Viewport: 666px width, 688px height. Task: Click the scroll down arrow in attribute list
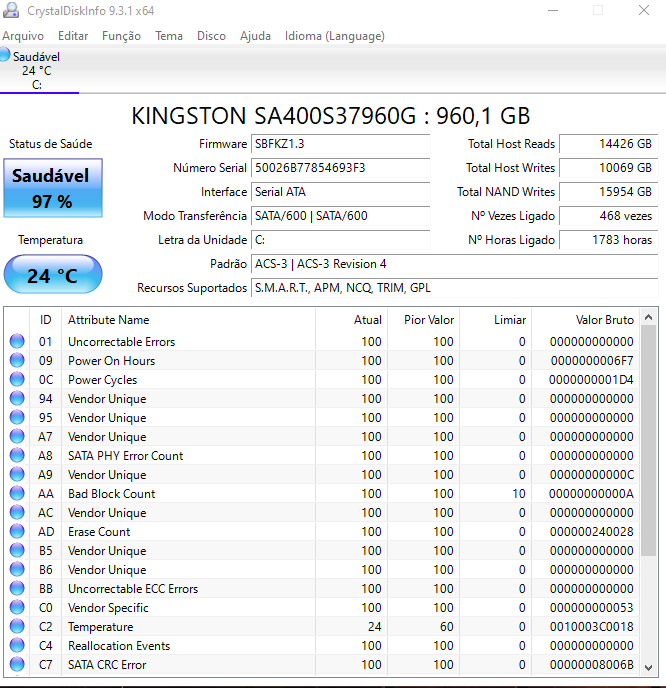(x=648, y=667)
